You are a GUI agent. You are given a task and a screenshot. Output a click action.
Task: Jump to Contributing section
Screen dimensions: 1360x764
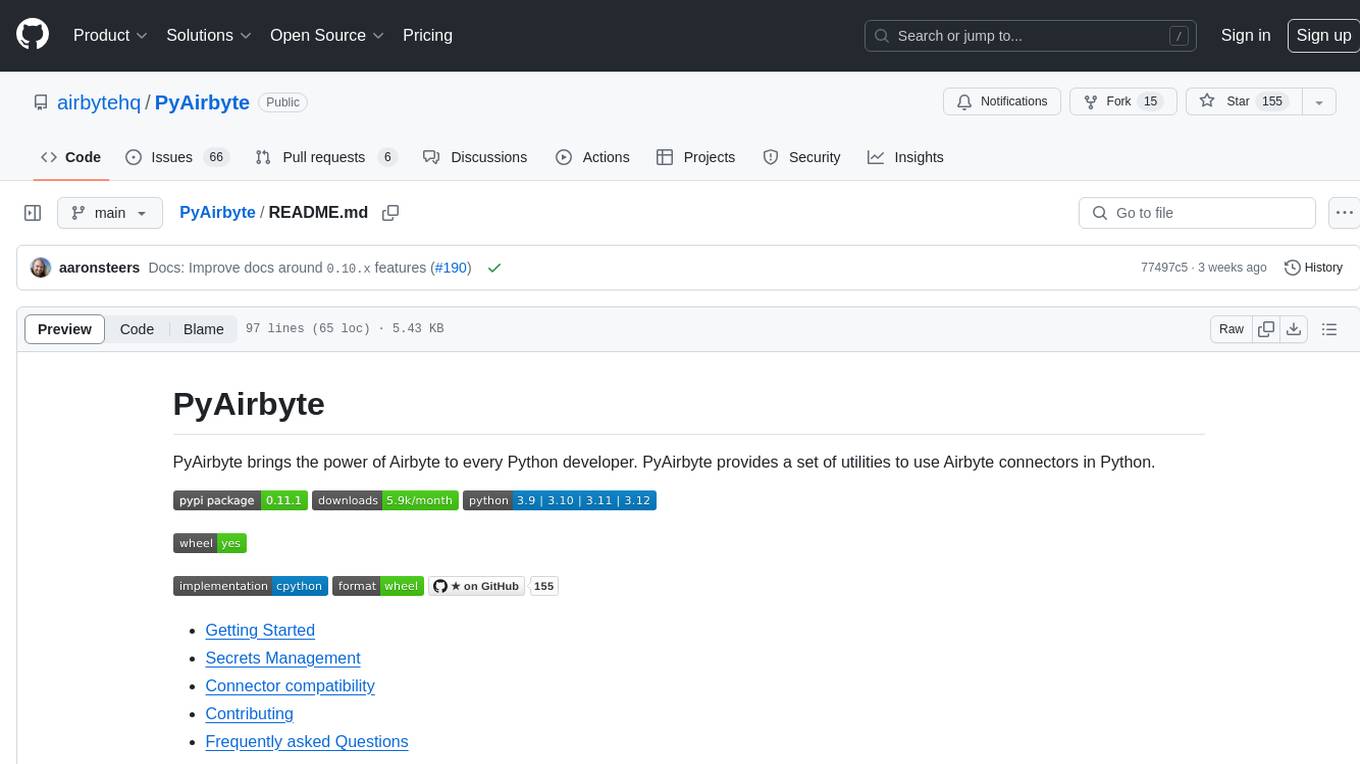(249, 714)
